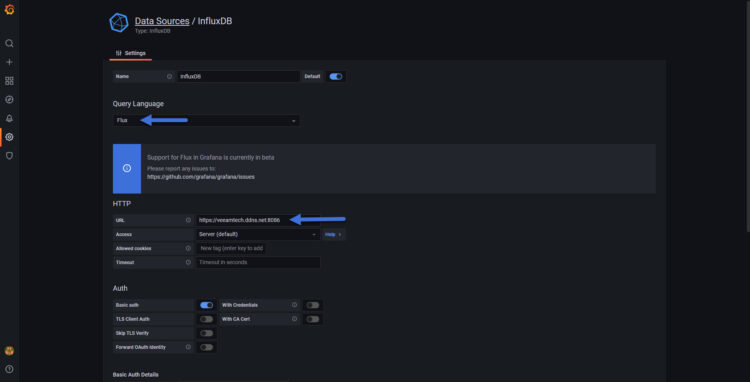The width and height of the screenshot is (750, 382).
Task: Open the user avatar at sidebar bottom
Action: click(x=9, y=350)
